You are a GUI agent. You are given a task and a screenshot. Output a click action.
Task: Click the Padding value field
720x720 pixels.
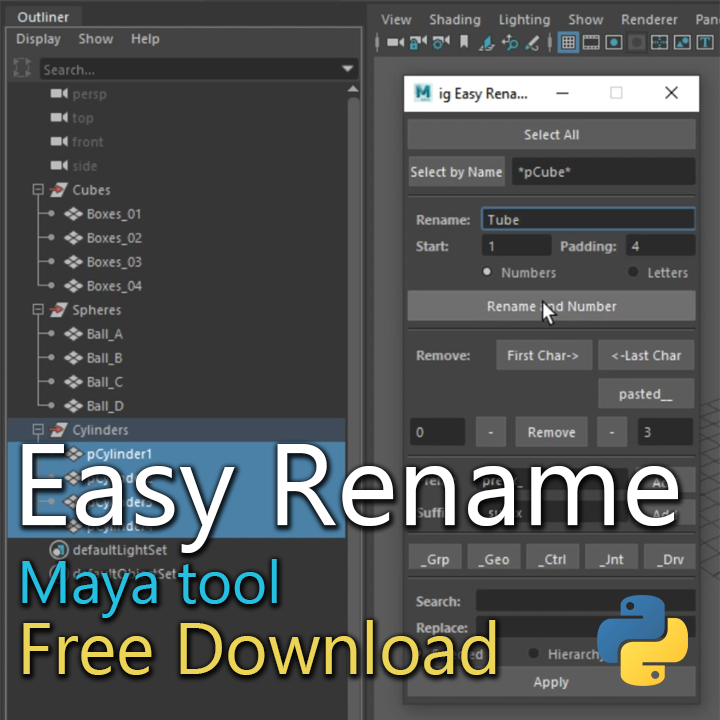(660, 246)
